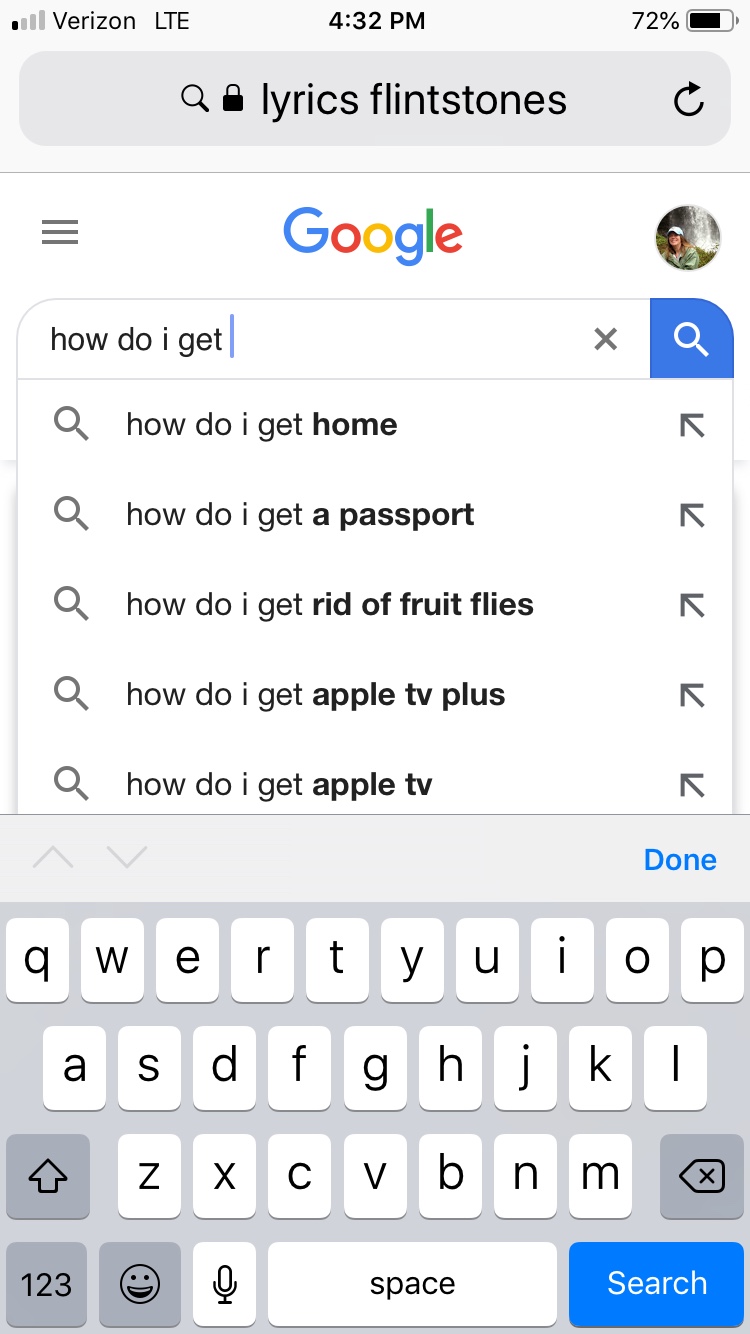The width and height of the screenshot is (750, 1334).
Task: Tap the Google logo
Action: 372,236
